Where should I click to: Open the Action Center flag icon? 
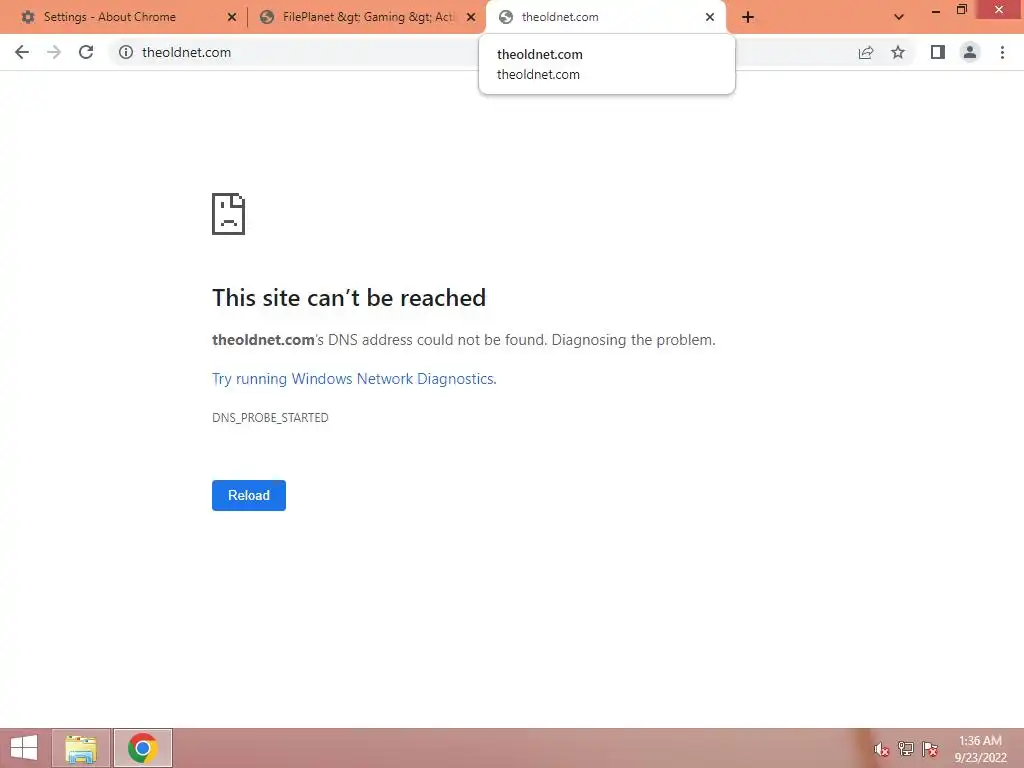click(x=930, y=749)
